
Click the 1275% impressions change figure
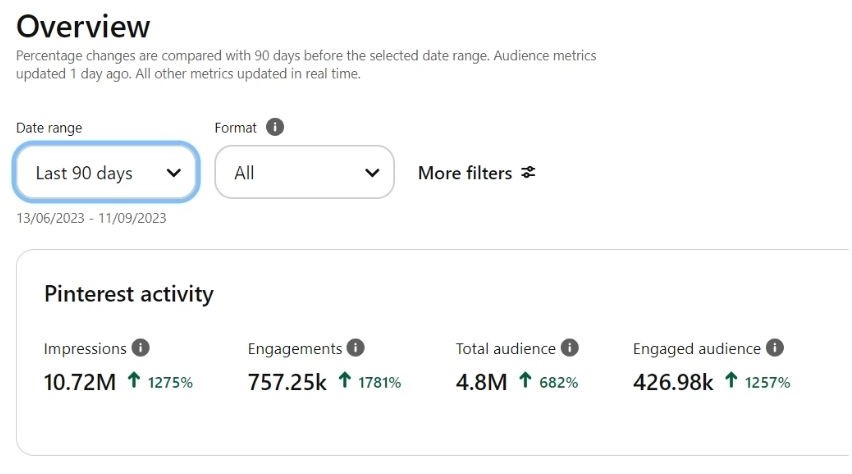click(170, 383)
